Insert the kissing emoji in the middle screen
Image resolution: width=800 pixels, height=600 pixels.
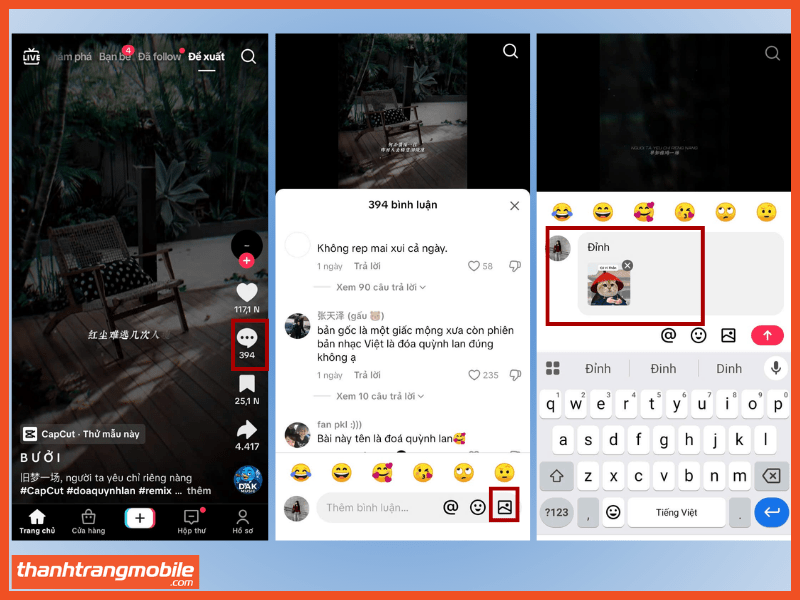click(423, 472)
